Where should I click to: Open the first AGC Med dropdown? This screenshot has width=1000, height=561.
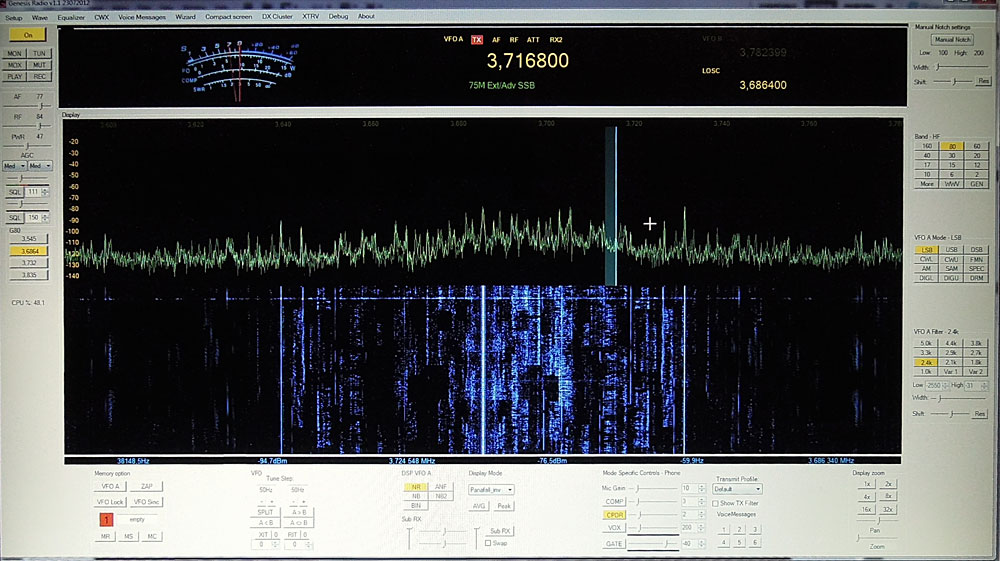click(x=15, y=166)
